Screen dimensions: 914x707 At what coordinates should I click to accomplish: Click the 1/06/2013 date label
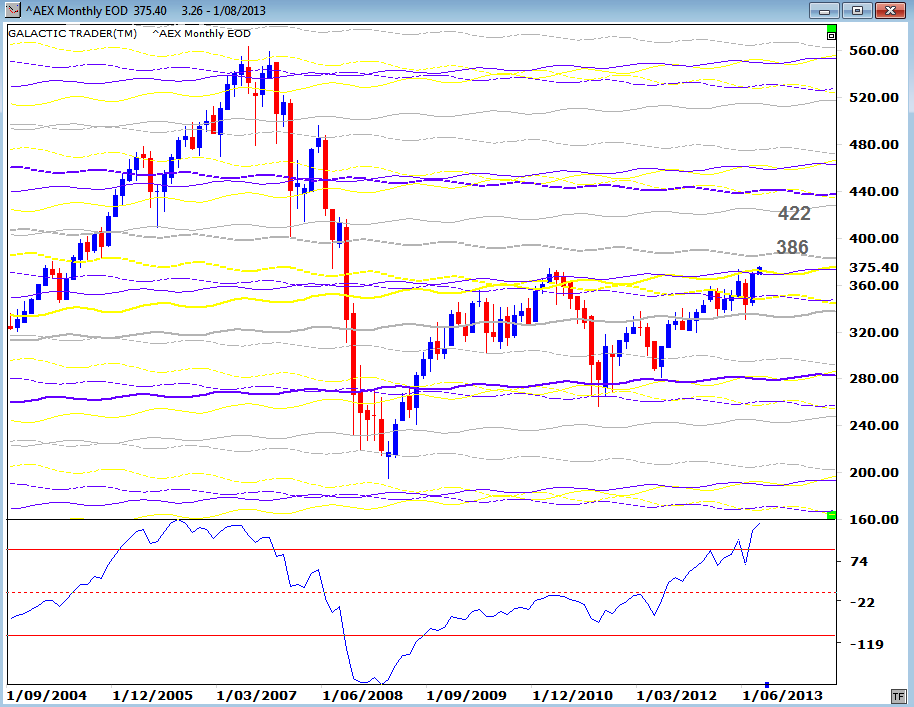click(x=782, y=695)
